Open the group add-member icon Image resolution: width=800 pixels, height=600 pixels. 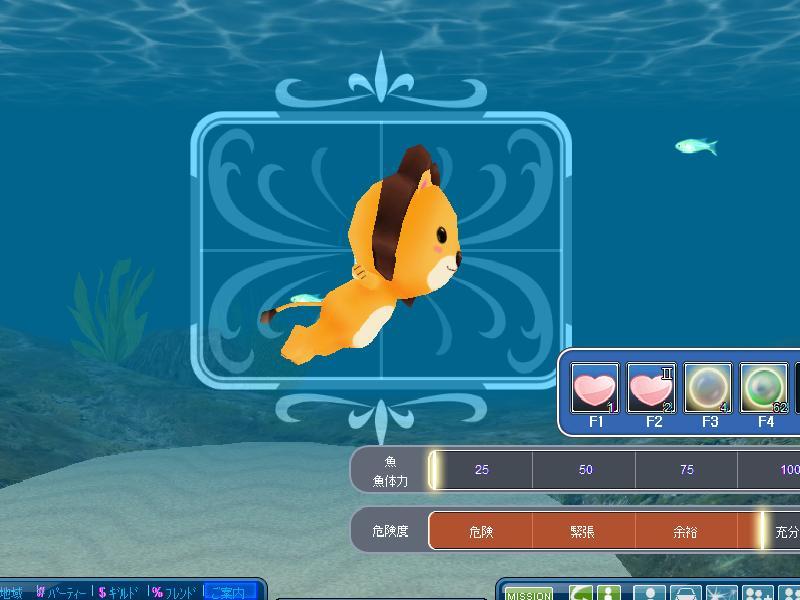coord(759,594)
